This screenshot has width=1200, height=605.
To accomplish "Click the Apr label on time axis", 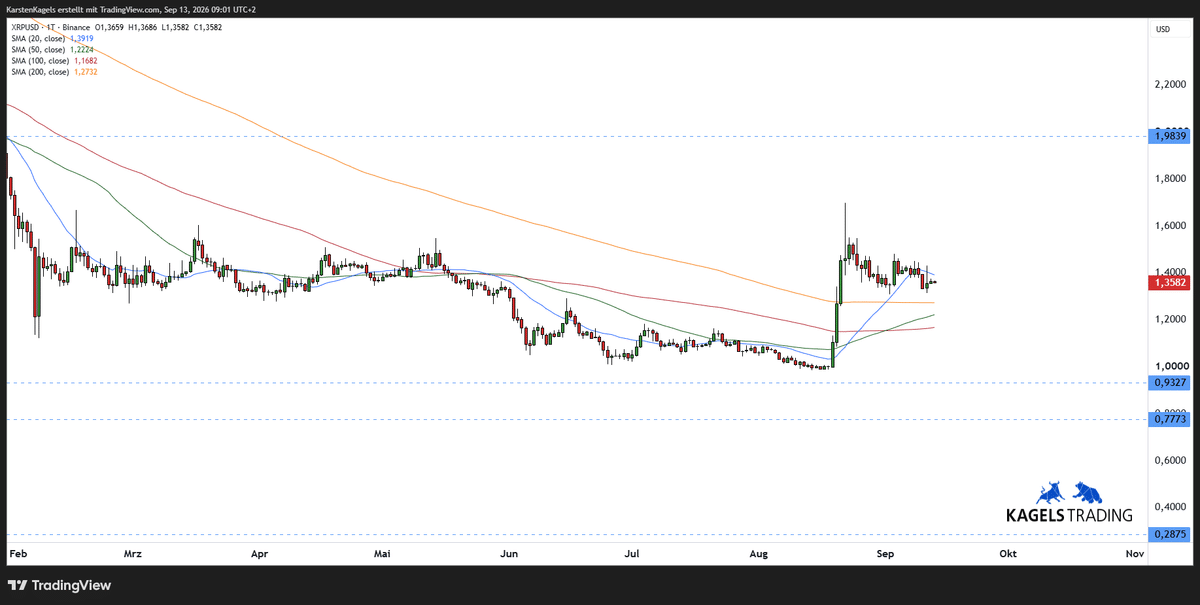I will (x=260, y=553).
